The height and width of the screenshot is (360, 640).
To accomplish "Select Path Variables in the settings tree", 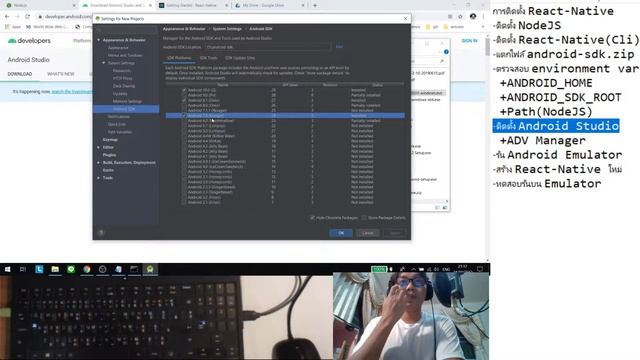I will tap(120, 132).
